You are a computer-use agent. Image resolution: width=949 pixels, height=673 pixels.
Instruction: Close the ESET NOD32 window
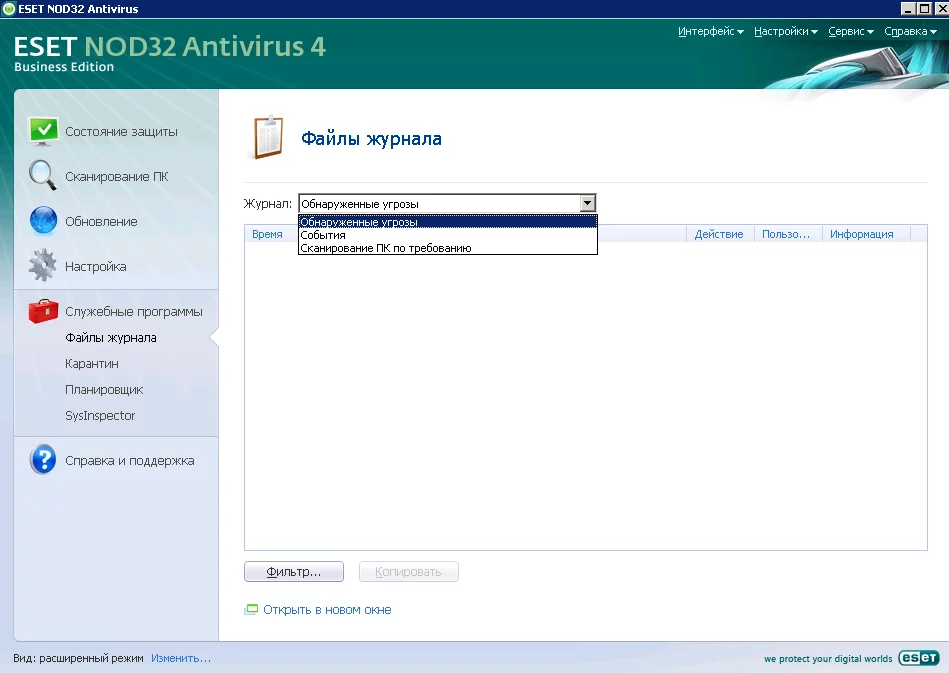[941, 8]
